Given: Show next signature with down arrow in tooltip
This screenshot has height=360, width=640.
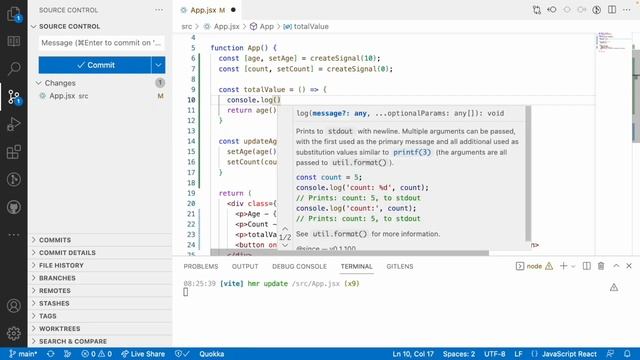Looking at the screenshot, I should click(285, 245).
